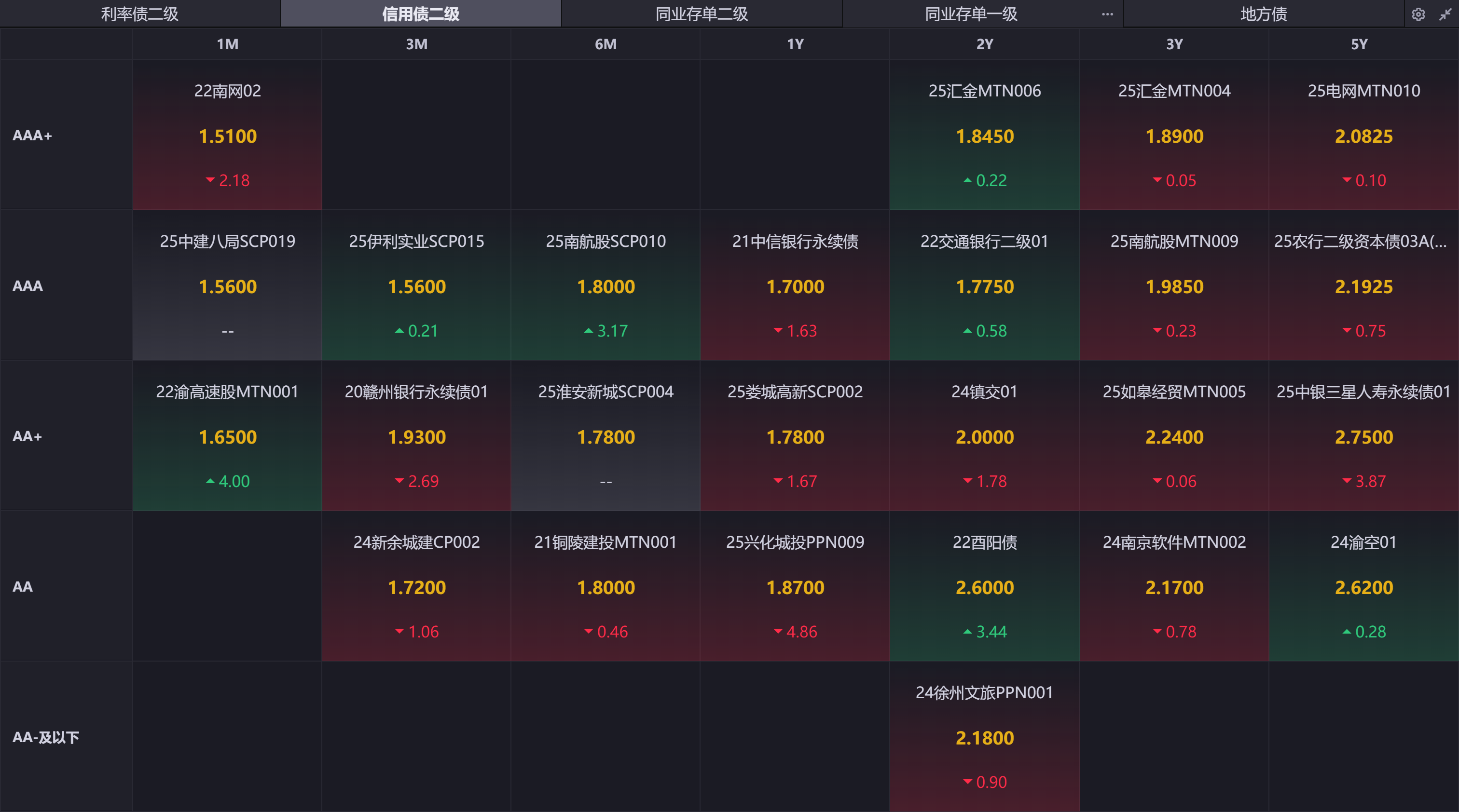Switch to the 同业存单二级 tab

701,14
